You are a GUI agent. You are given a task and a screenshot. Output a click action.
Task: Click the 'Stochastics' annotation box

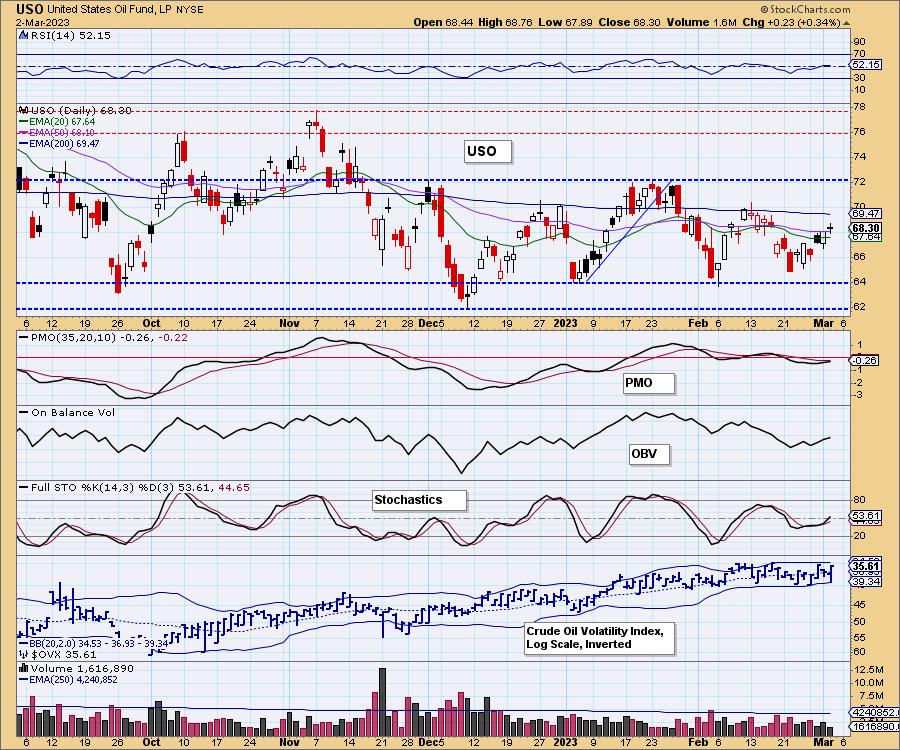coord(419,500)
